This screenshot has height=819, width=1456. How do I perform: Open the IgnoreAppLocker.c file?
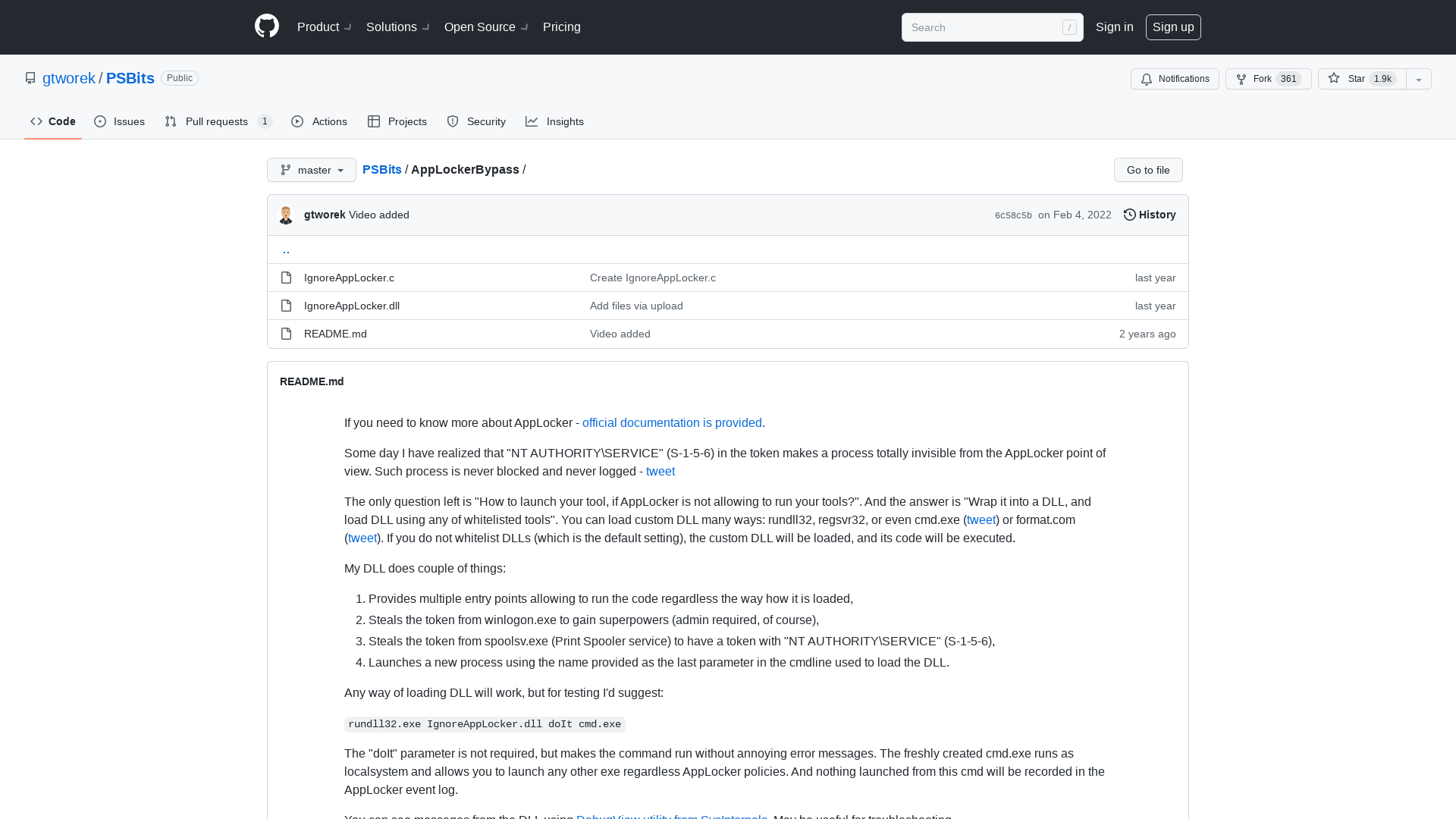[x=349, y=278]
